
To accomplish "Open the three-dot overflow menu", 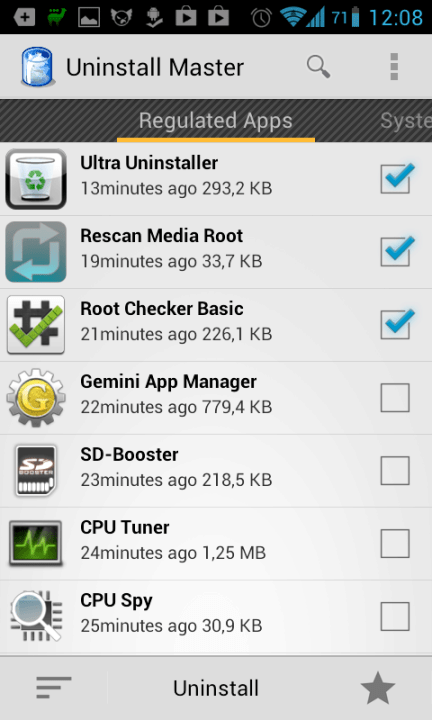I will [x=394, y=67].
